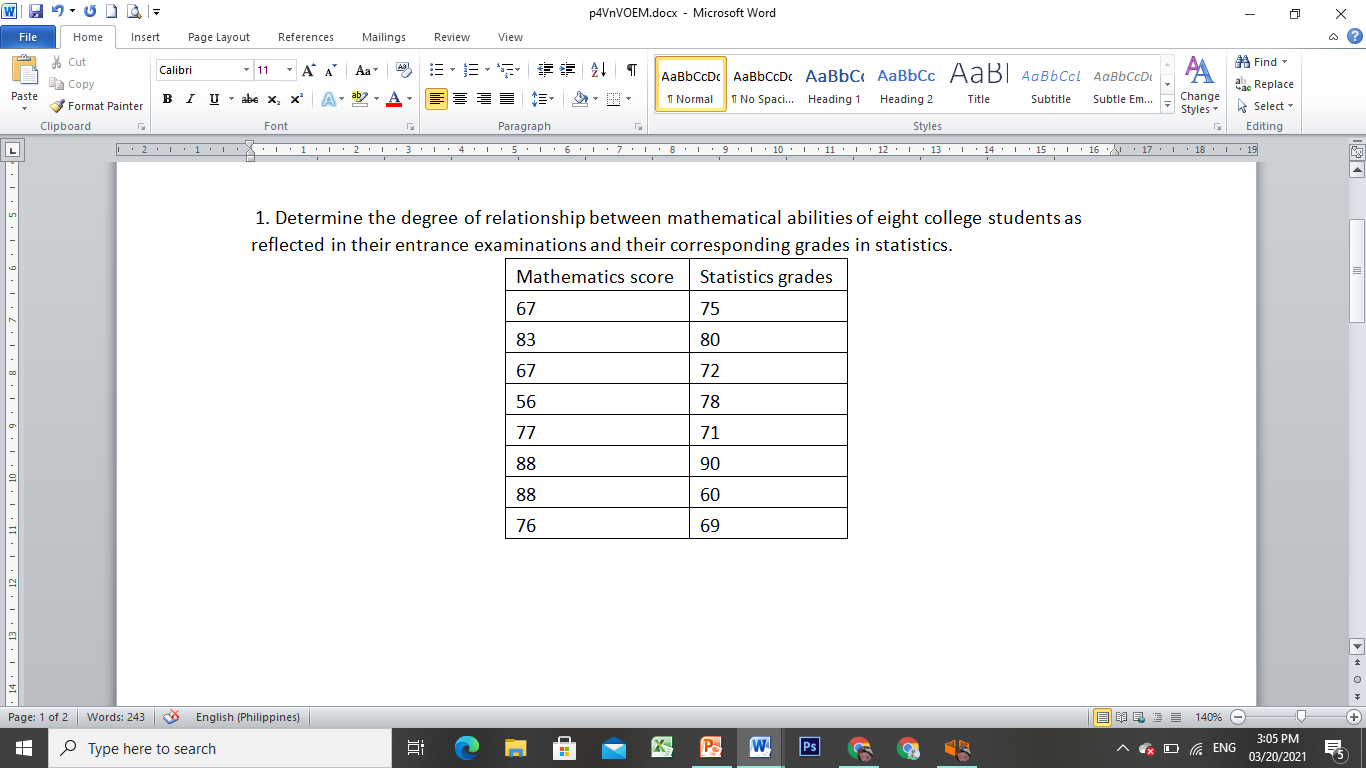Viewport: 1366px width, 768px height.
Task: Toggle show paragraph marks pilcrow
Action: (x=631, y=70)
